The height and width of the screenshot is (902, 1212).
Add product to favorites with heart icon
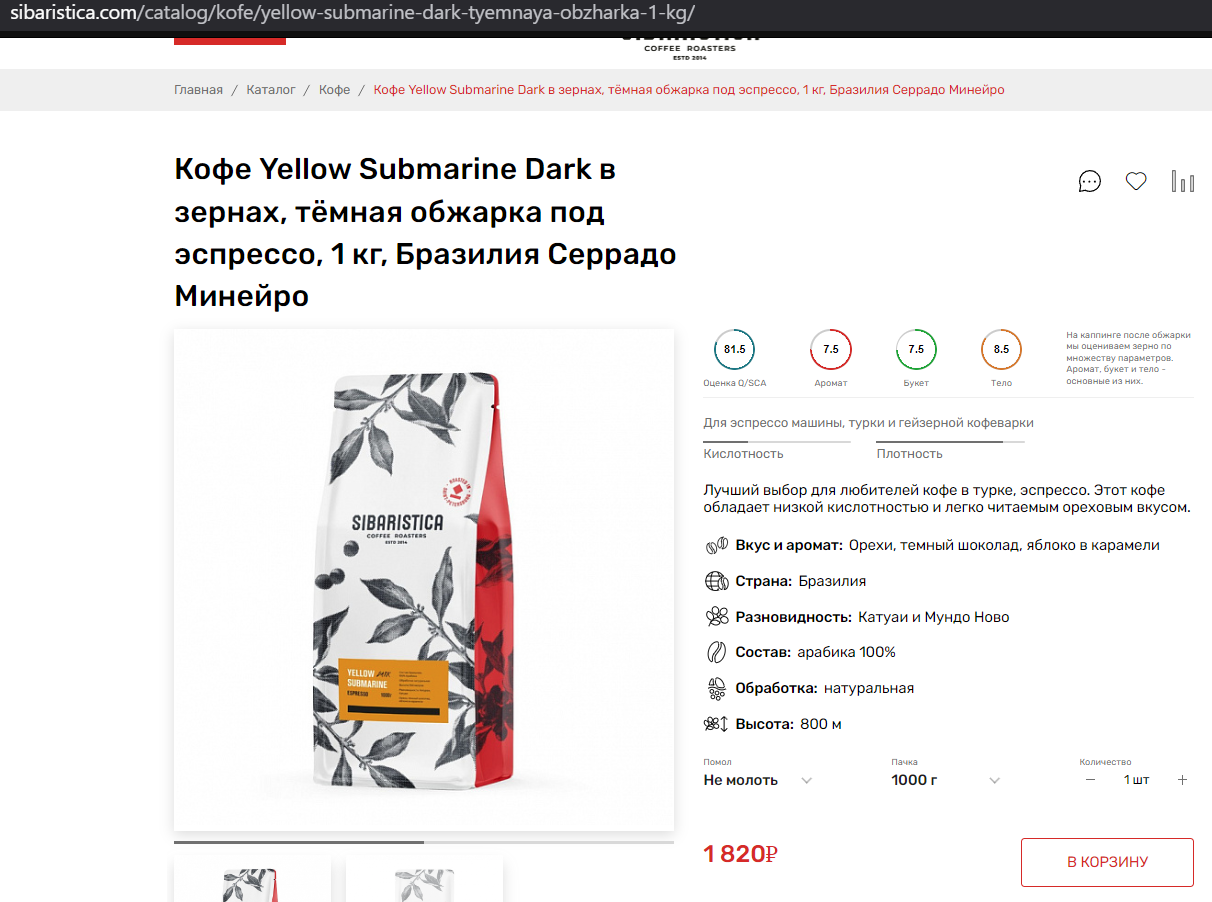1136,182
